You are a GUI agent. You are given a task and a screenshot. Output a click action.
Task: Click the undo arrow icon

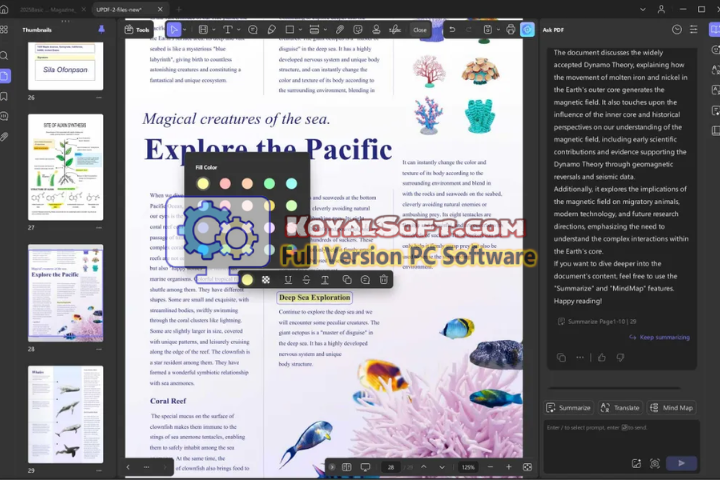tap(452, 30)
